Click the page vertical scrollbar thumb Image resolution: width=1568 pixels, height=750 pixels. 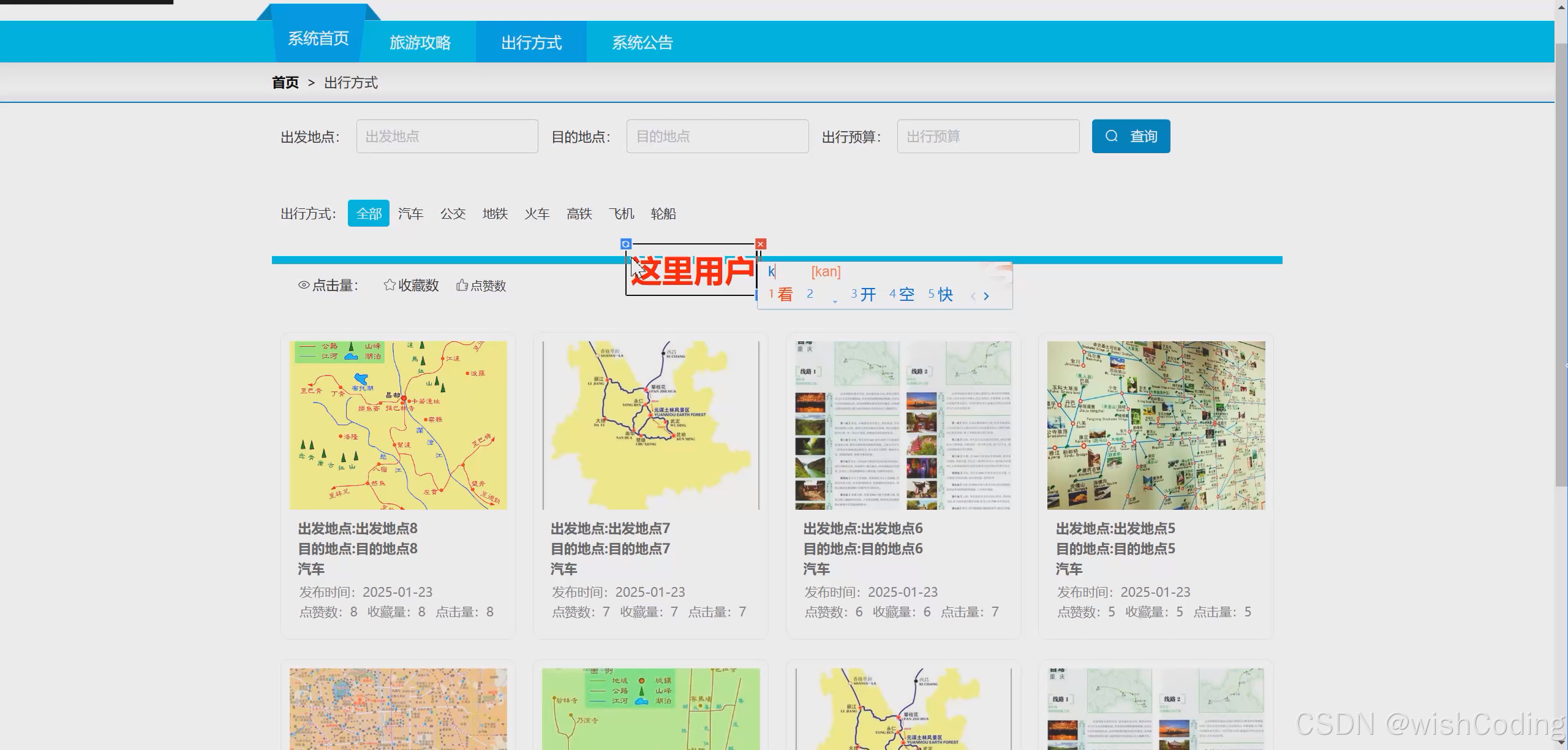pyautogui.click(x=1561, y=263)
